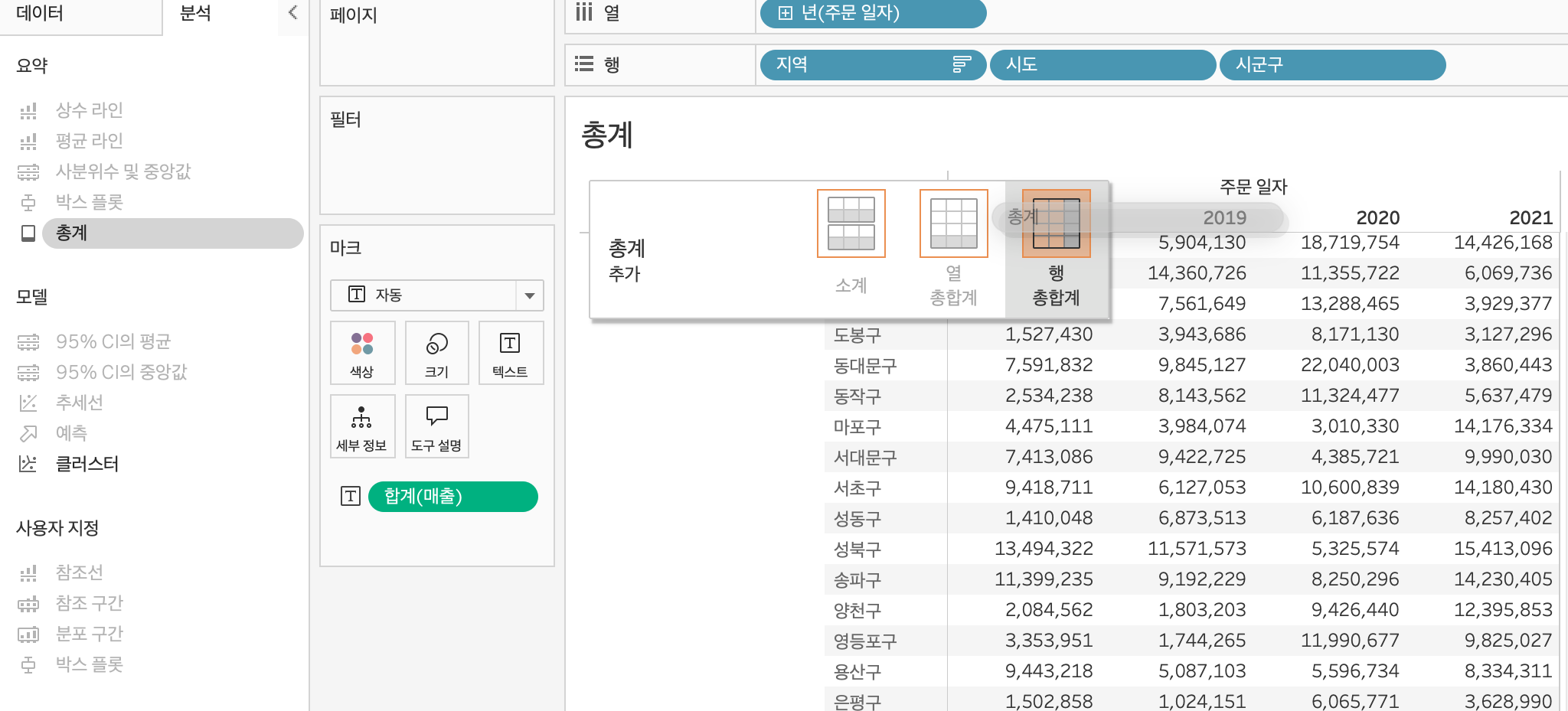Image resolution: width=1568 pixels, height=711 pixels.
Task: Click the 2021 column header
Action: 1530,218
